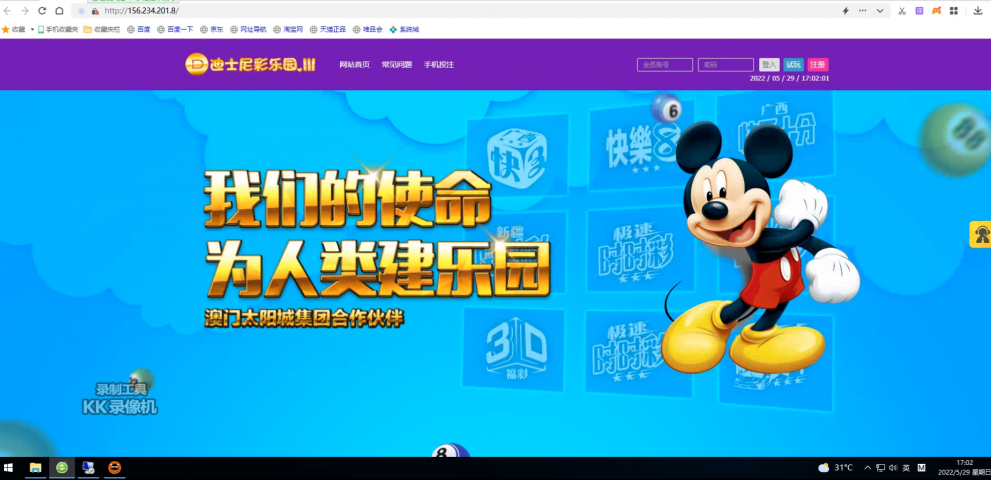The width and height of the screenshot is (991, 480).
Task: Open the 京东 bookmark
Action: [212, 29]
